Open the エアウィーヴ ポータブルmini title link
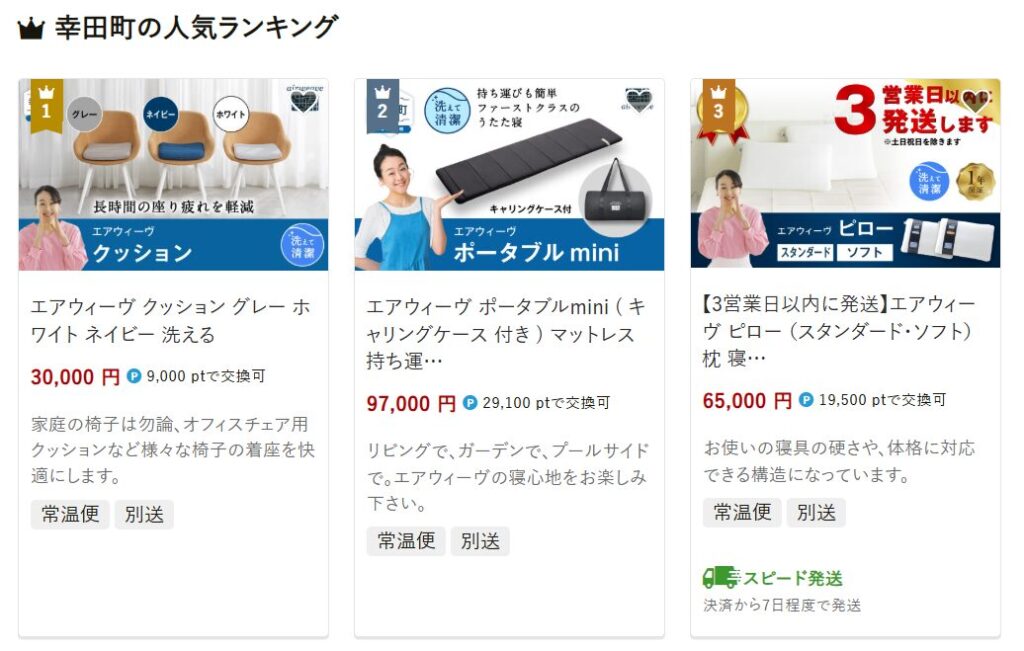This screenshot has width=1024, height=651. (x=506, y=334)
